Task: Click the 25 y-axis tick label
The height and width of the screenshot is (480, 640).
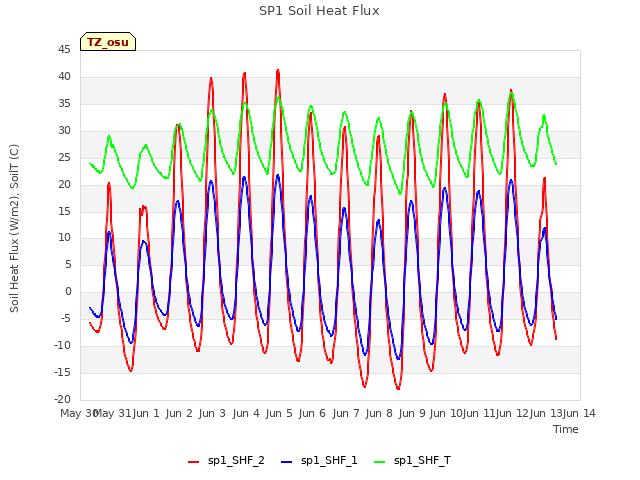Action: (x=64, y=158)
